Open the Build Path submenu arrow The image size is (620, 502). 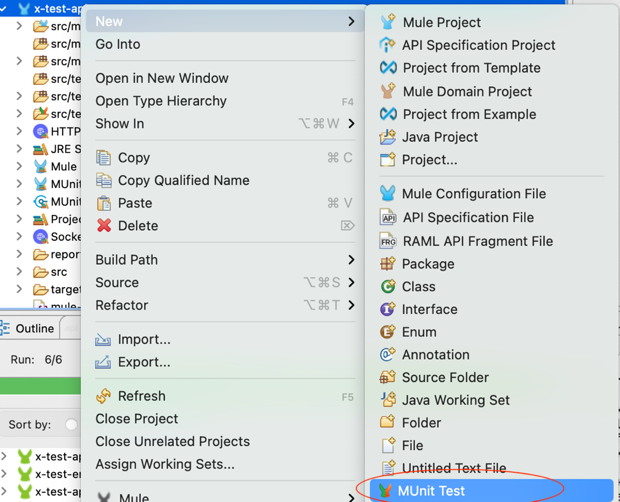tap(351, 260)
